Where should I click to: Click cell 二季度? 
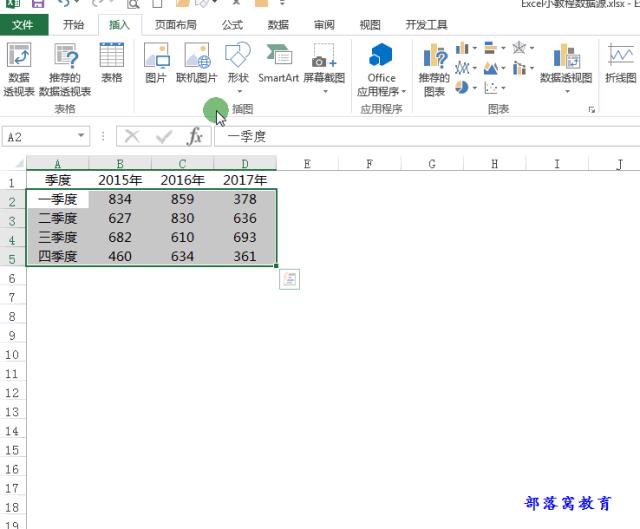58,218
